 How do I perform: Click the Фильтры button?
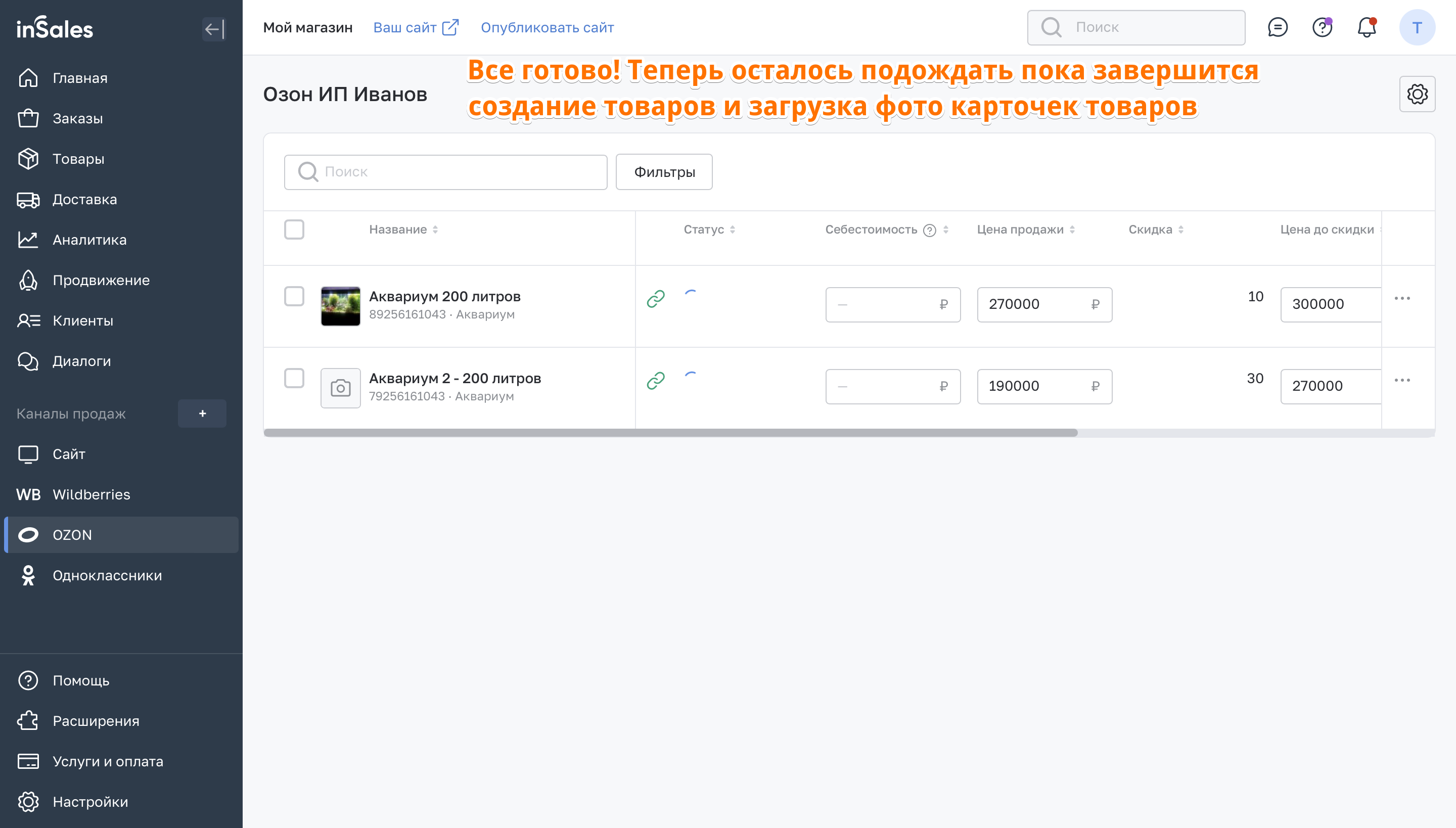coord(664,172)
